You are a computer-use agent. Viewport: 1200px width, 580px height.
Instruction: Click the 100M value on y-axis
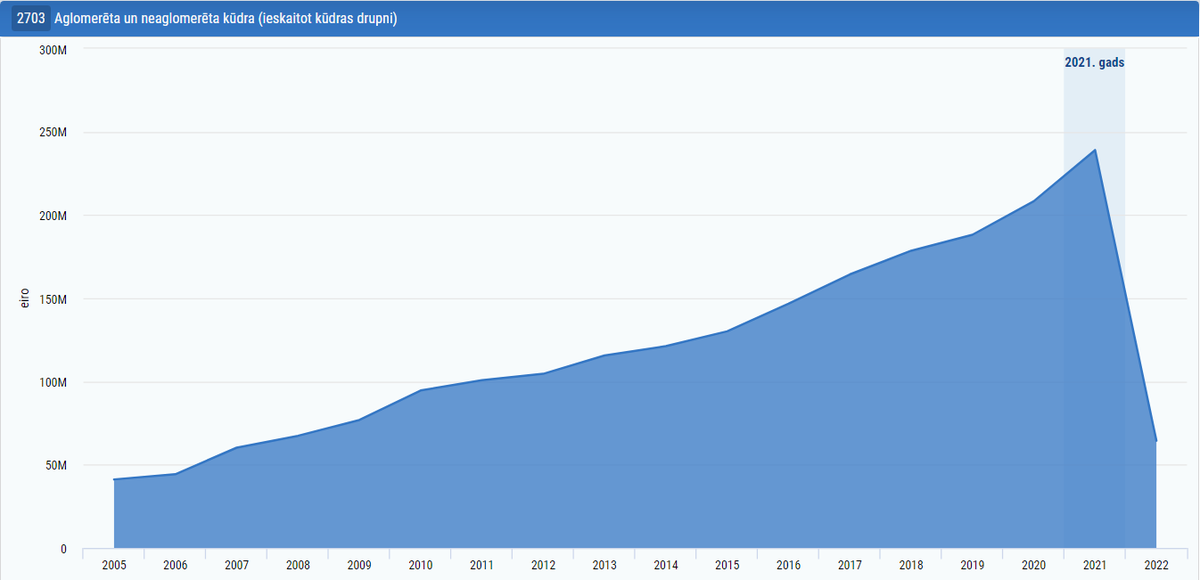(x=53, y=382)
